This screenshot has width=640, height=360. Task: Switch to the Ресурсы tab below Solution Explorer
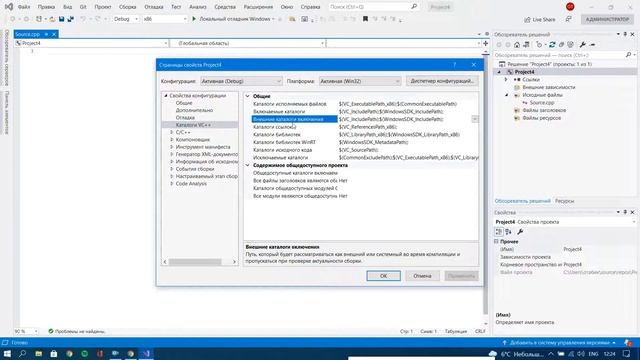click(x=564, y=201)
